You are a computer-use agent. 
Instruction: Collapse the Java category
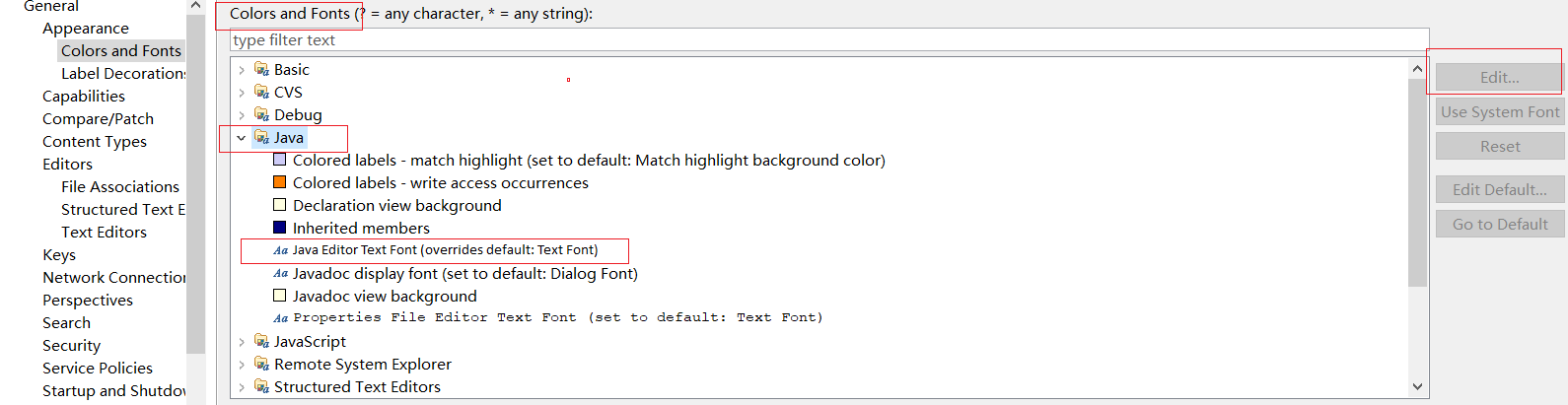coord(241,138)
